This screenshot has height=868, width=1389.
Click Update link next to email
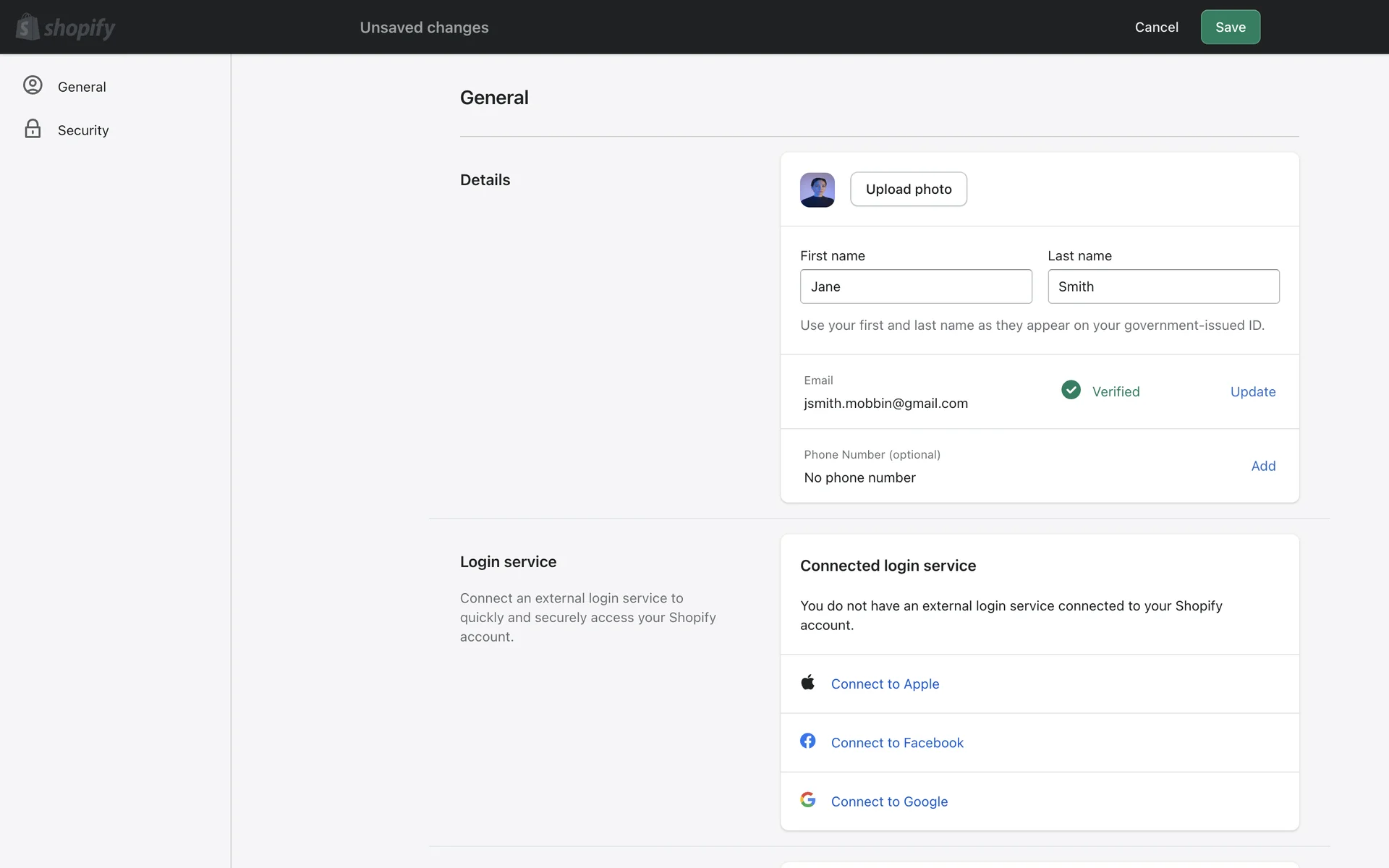[1253, 392]
